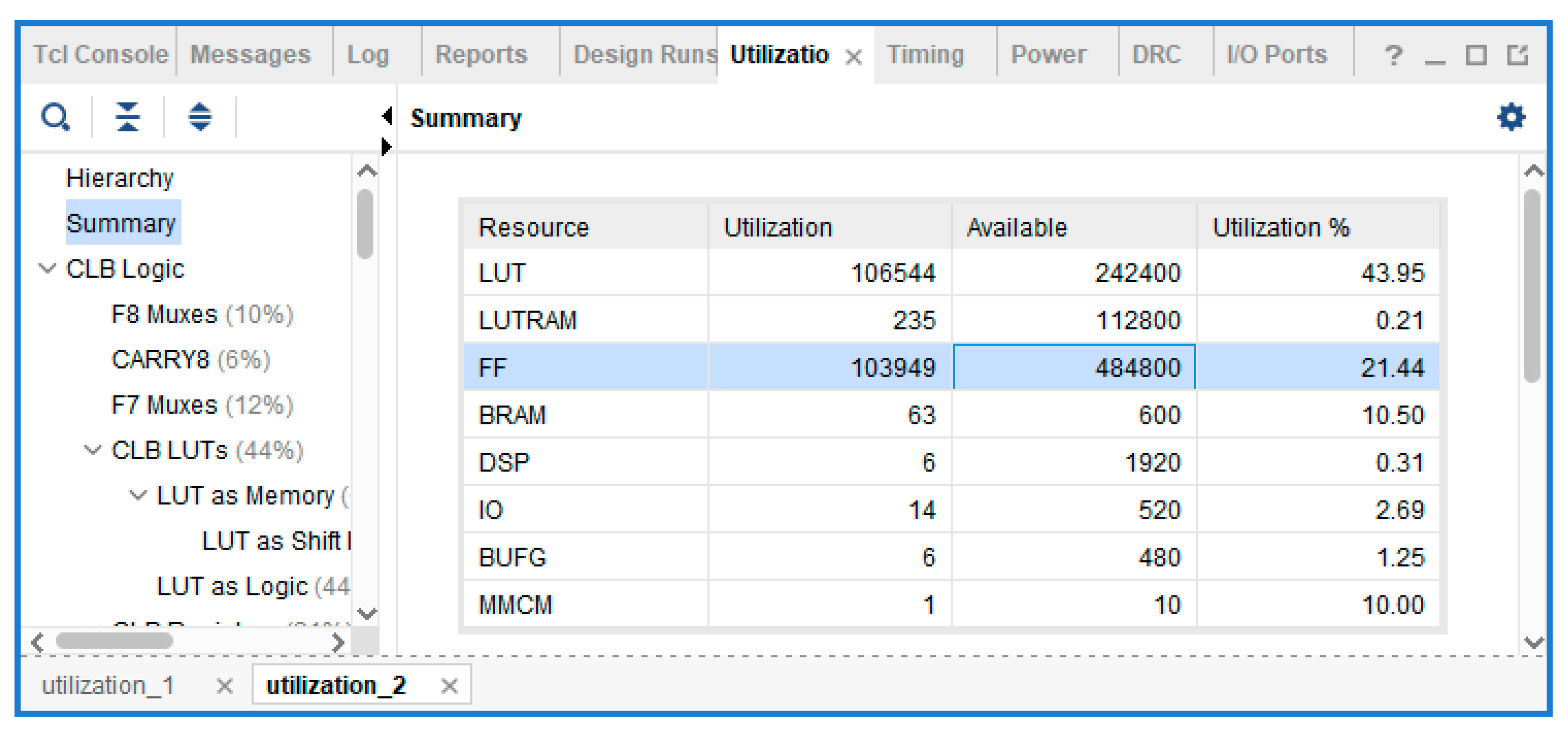Switch to the Timing tab
This screenshot has height=731, width=1568.
tap(925, 55)
